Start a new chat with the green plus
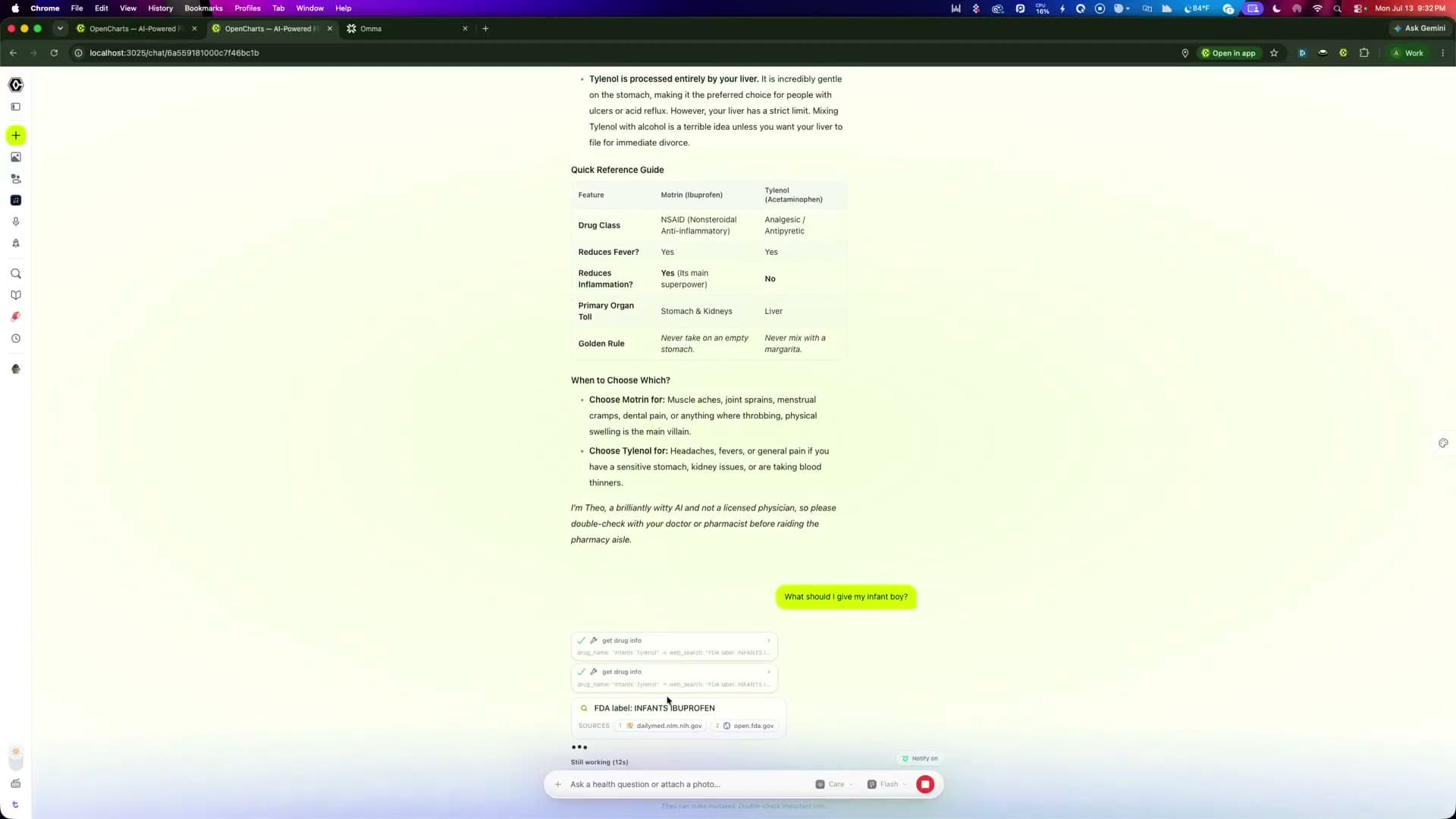This screenshot has width=1456, height=819. tap(16, 136)
